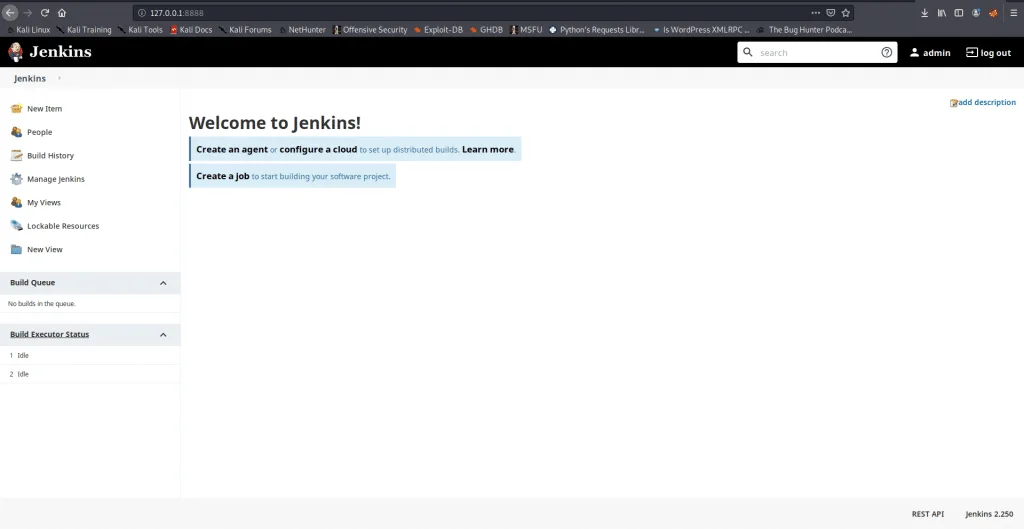1024x529 pixels.
Task: Collapse the Build Queue panel
Action: tap(163, 283)
